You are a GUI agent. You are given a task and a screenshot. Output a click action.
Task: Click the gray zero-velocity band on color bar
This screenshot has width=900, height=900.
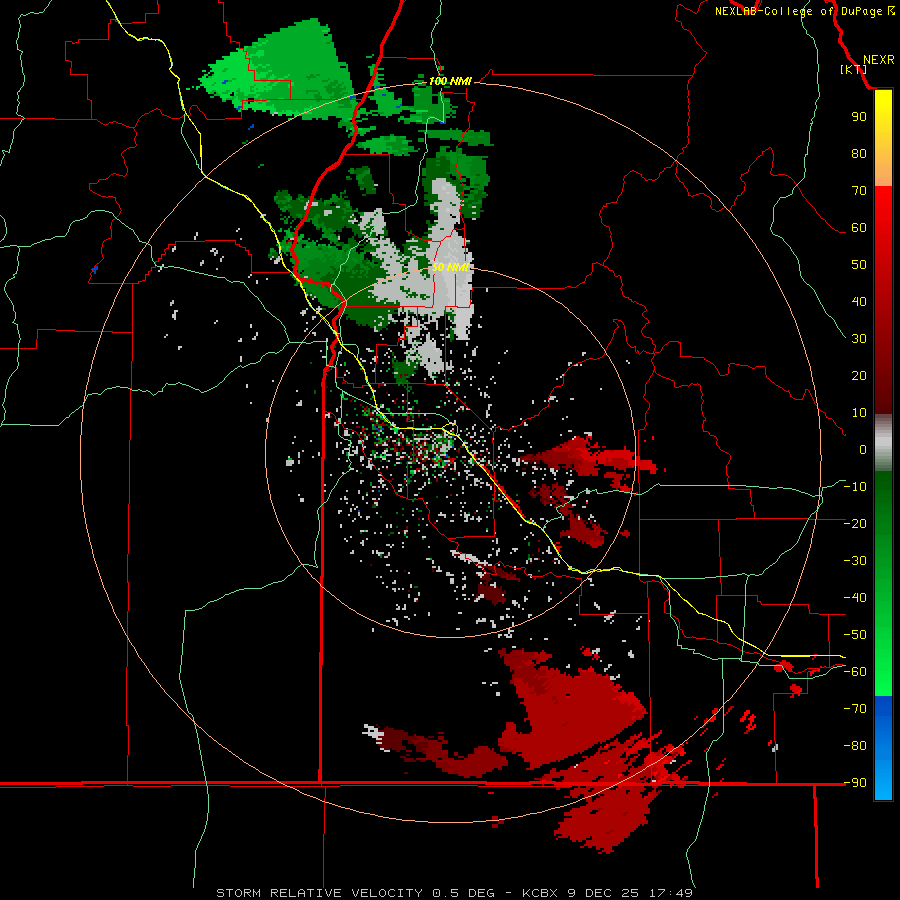[x=883, y=443]
